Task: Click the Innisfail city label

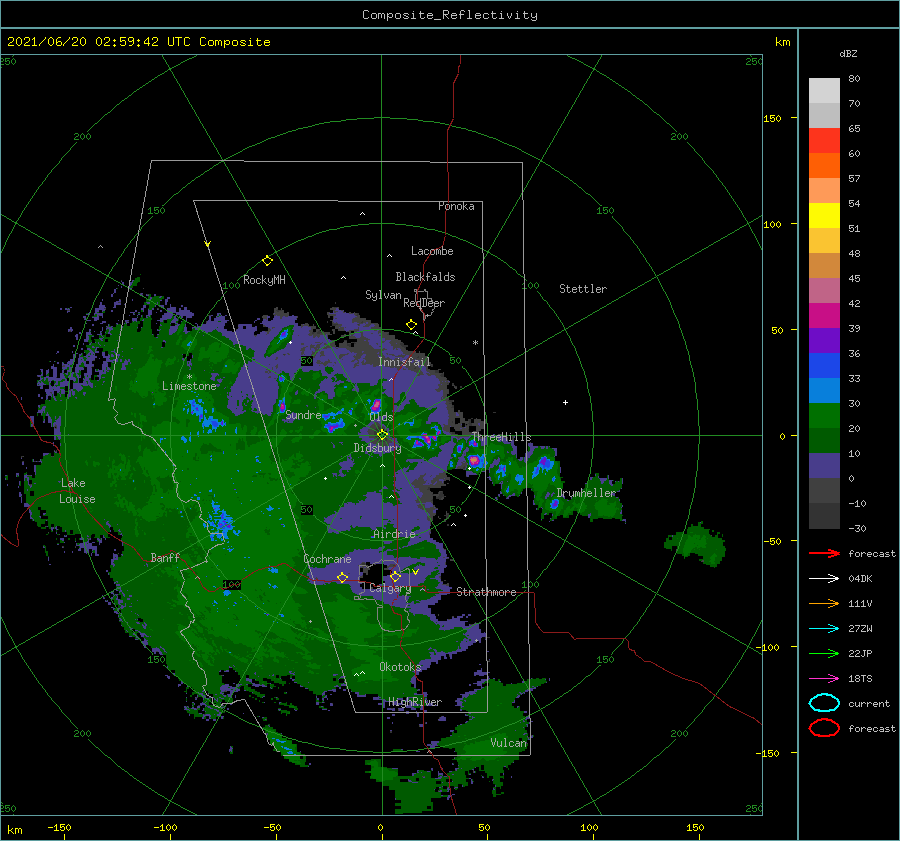Action: coord(404,362)
